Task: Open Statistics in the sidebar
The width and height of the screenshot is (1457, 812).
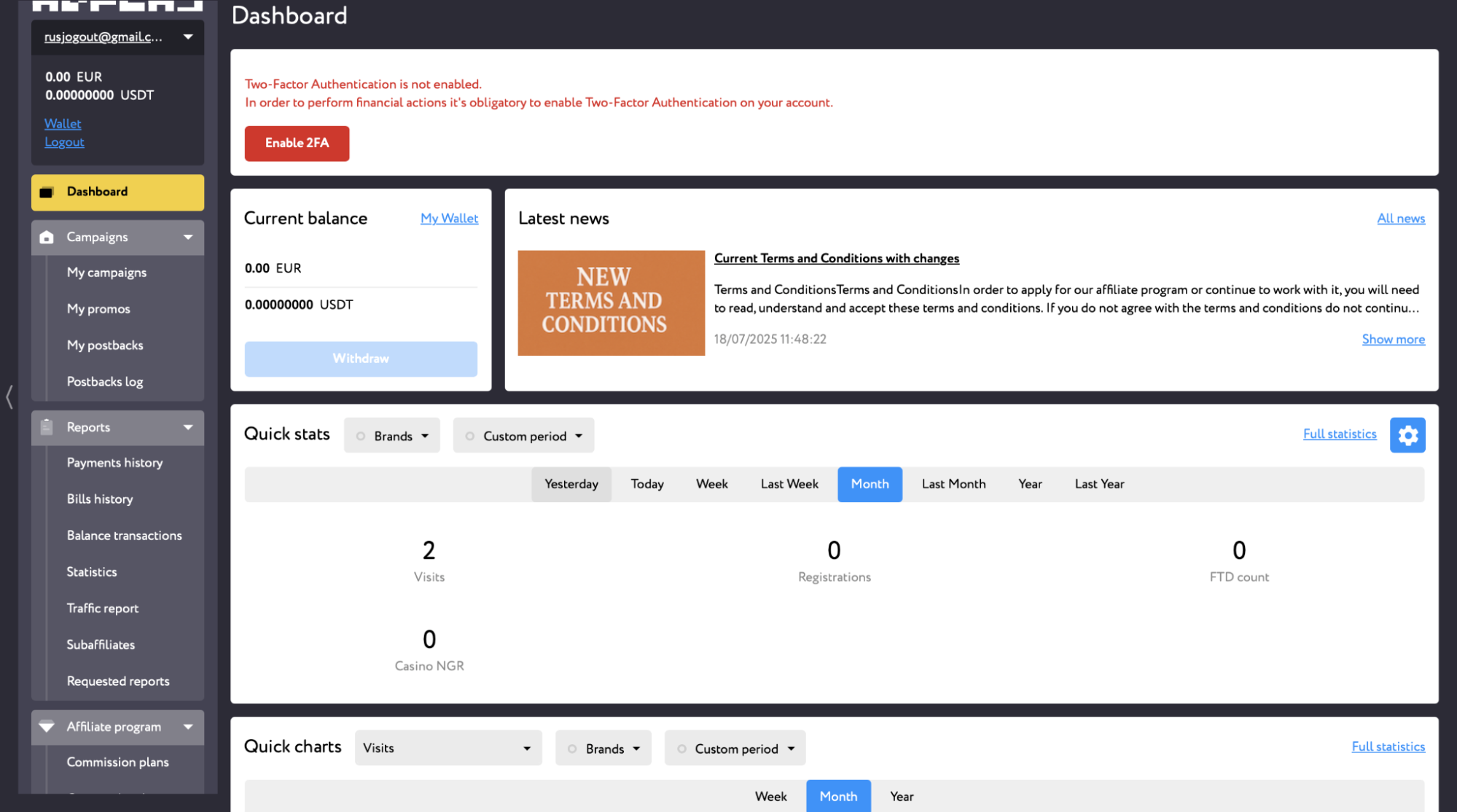Action: click(92, 572)
